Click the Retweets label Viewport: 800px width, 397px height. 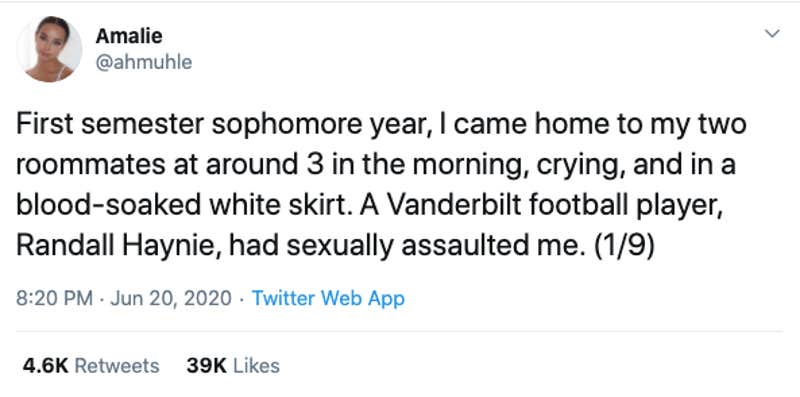[x=117, y=366]
